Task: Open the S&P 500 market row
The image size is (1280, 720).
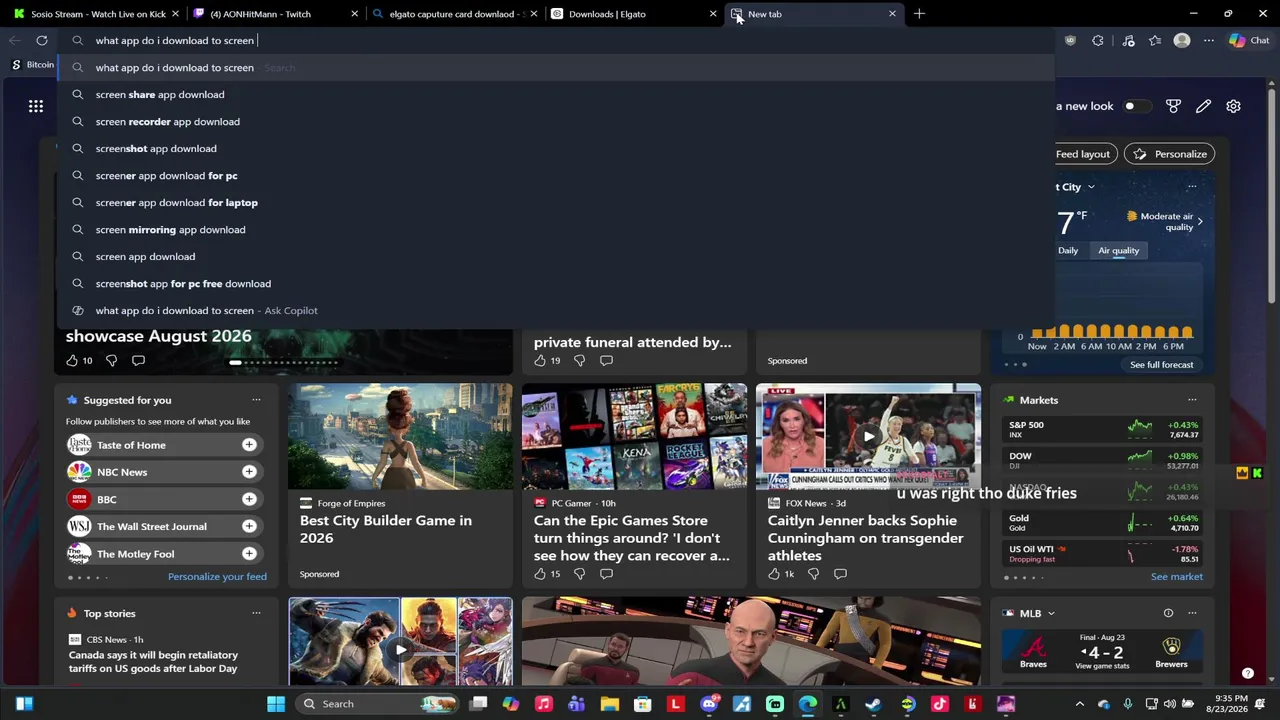Action: (1104, 429)
